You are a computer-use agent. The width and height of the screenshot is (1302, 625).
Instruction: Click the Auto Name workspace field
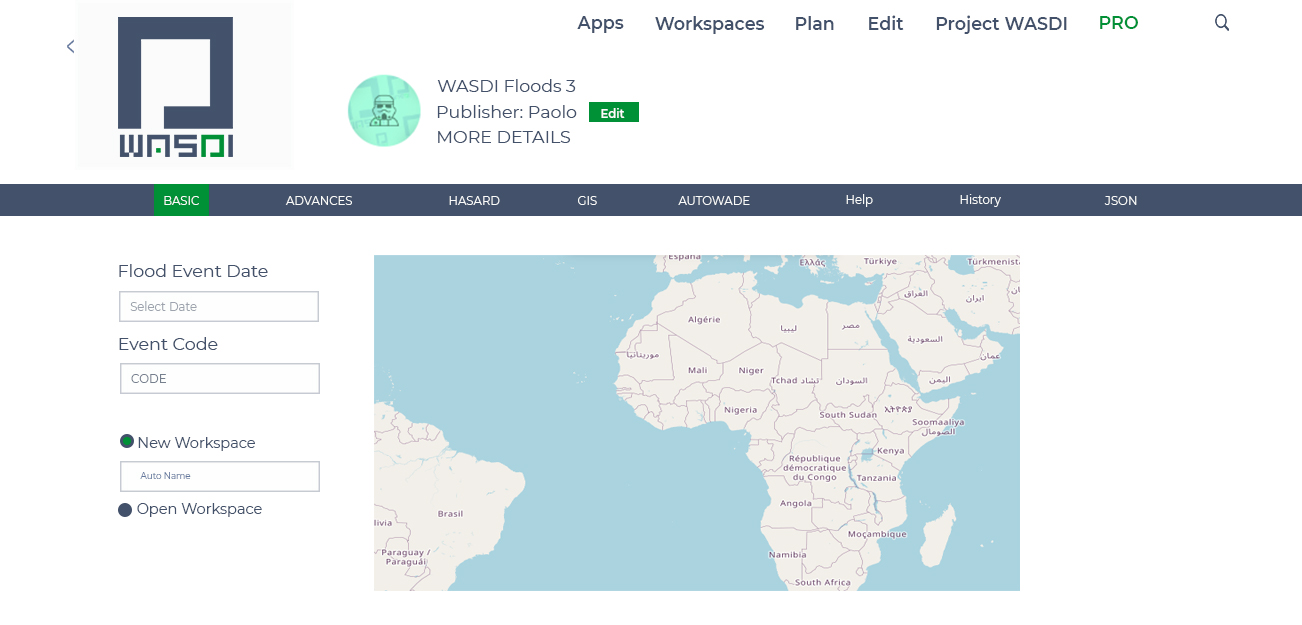pos(219,476)
